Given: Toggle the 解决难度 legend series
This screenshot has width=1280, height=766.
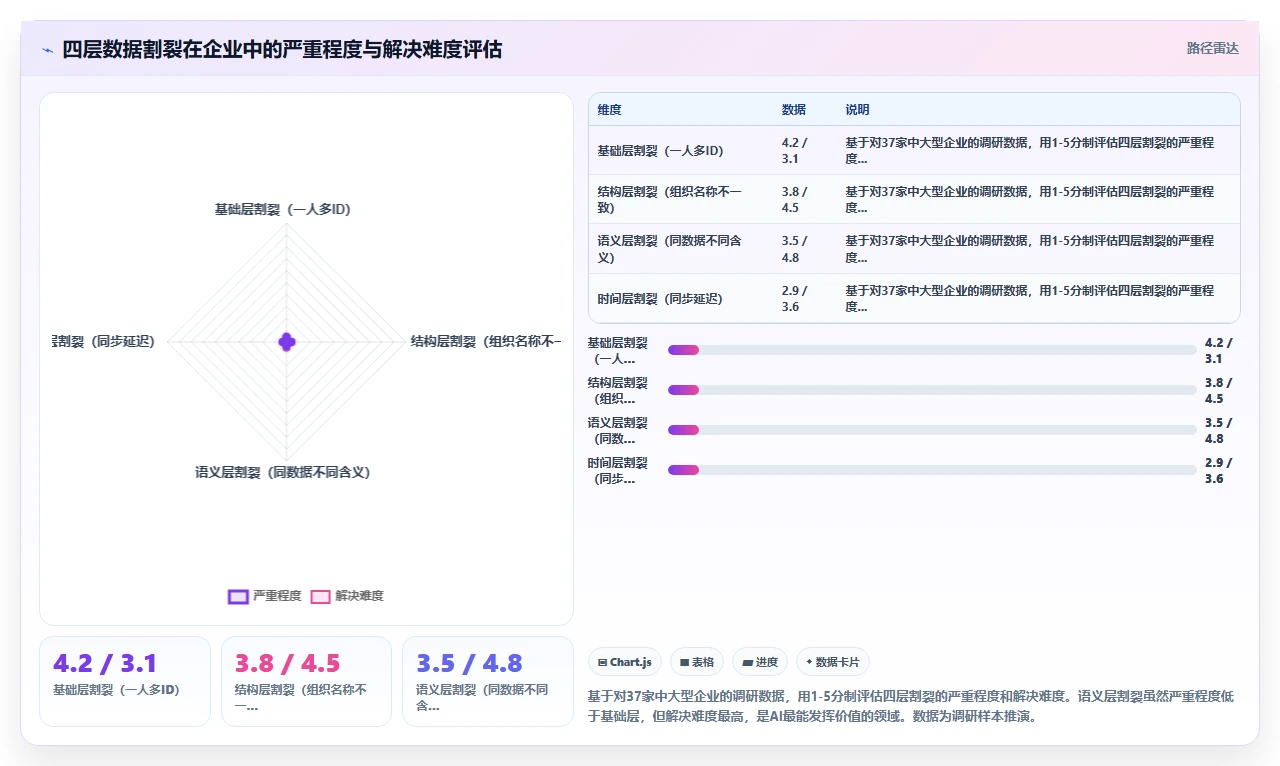Looking at the screenshot, I should tap(347, 596).
